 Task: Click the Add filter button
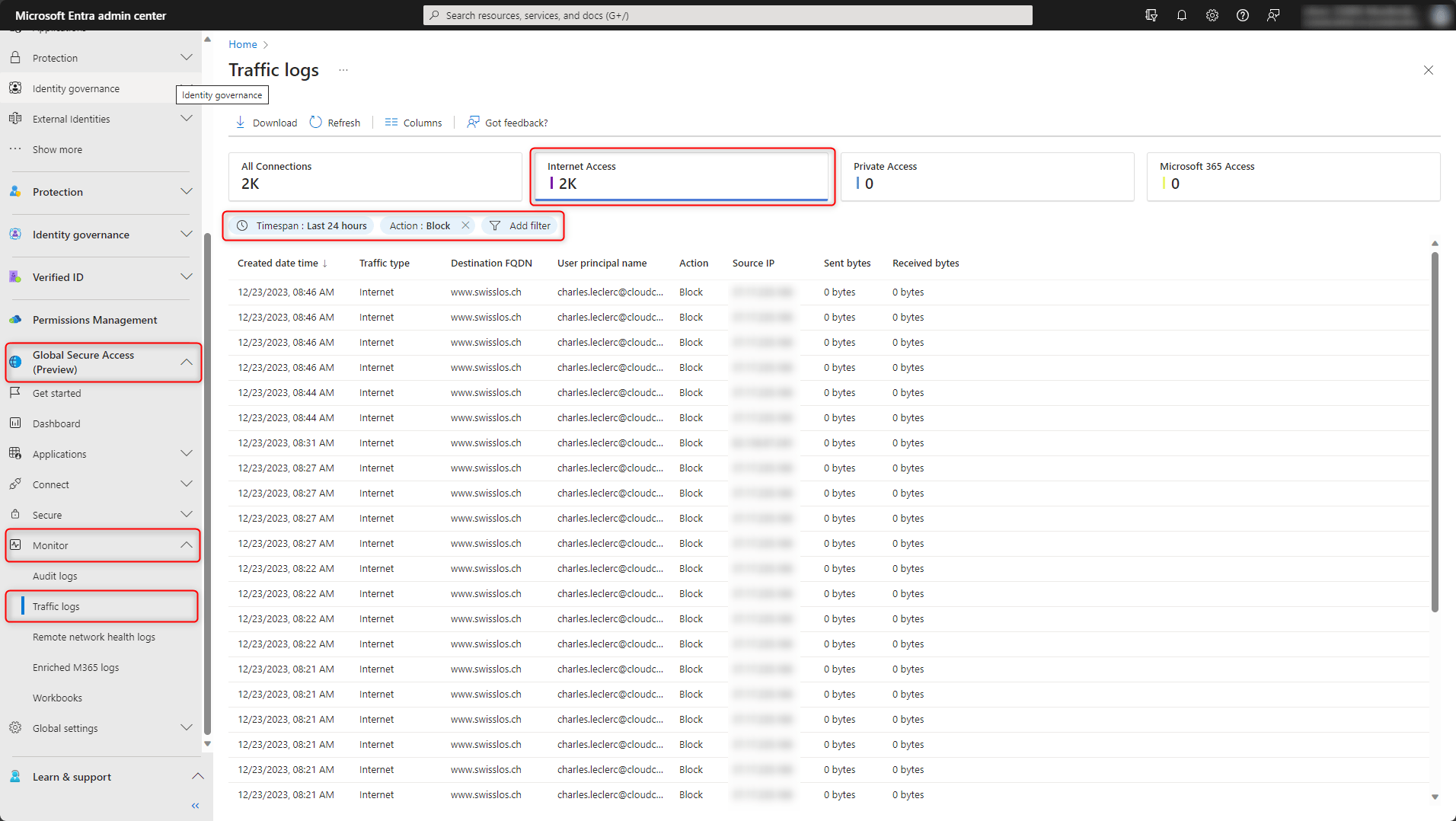[521, 225]
